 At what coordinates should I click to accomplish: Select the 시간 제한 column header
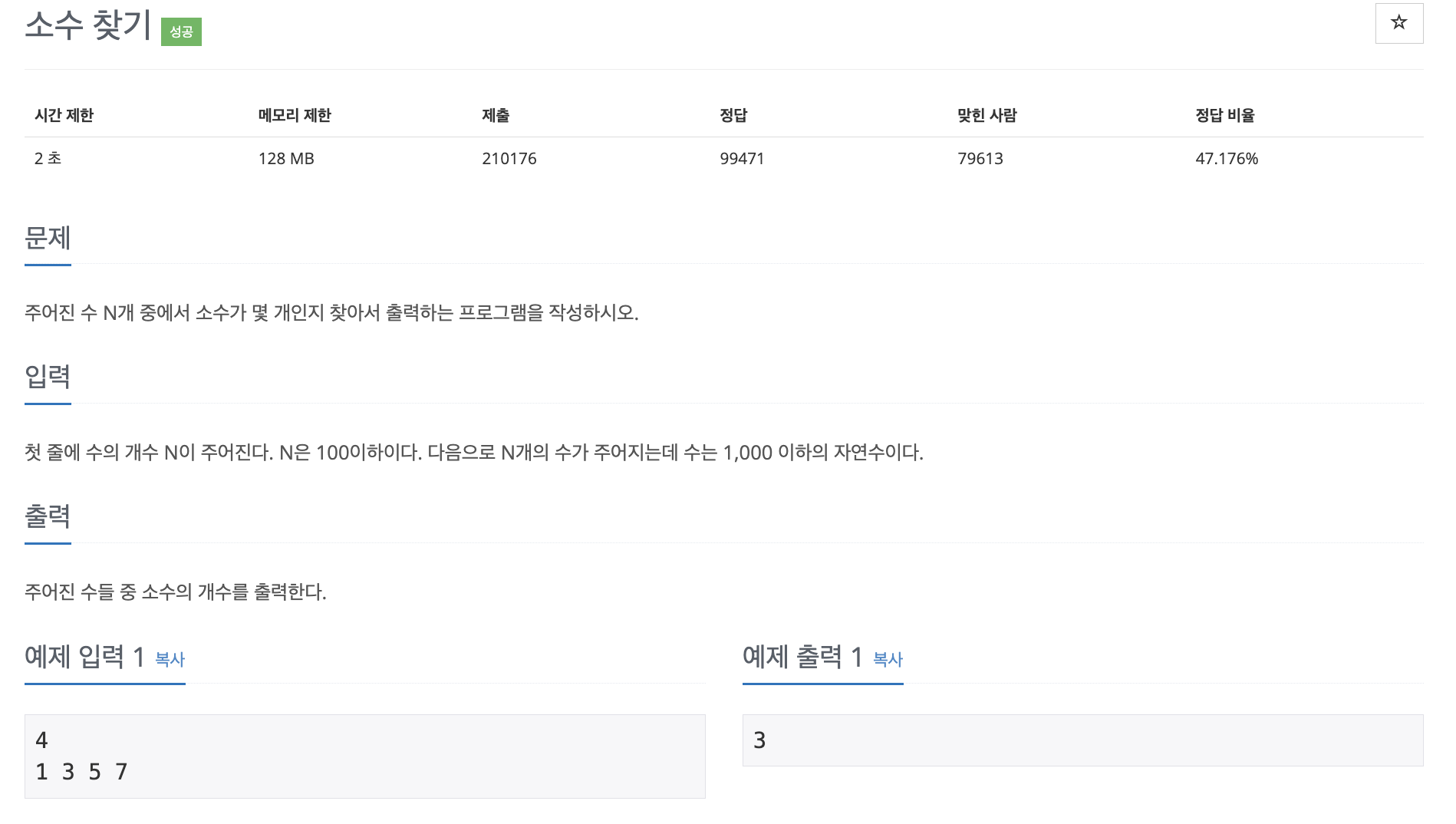tap(64, 115)
